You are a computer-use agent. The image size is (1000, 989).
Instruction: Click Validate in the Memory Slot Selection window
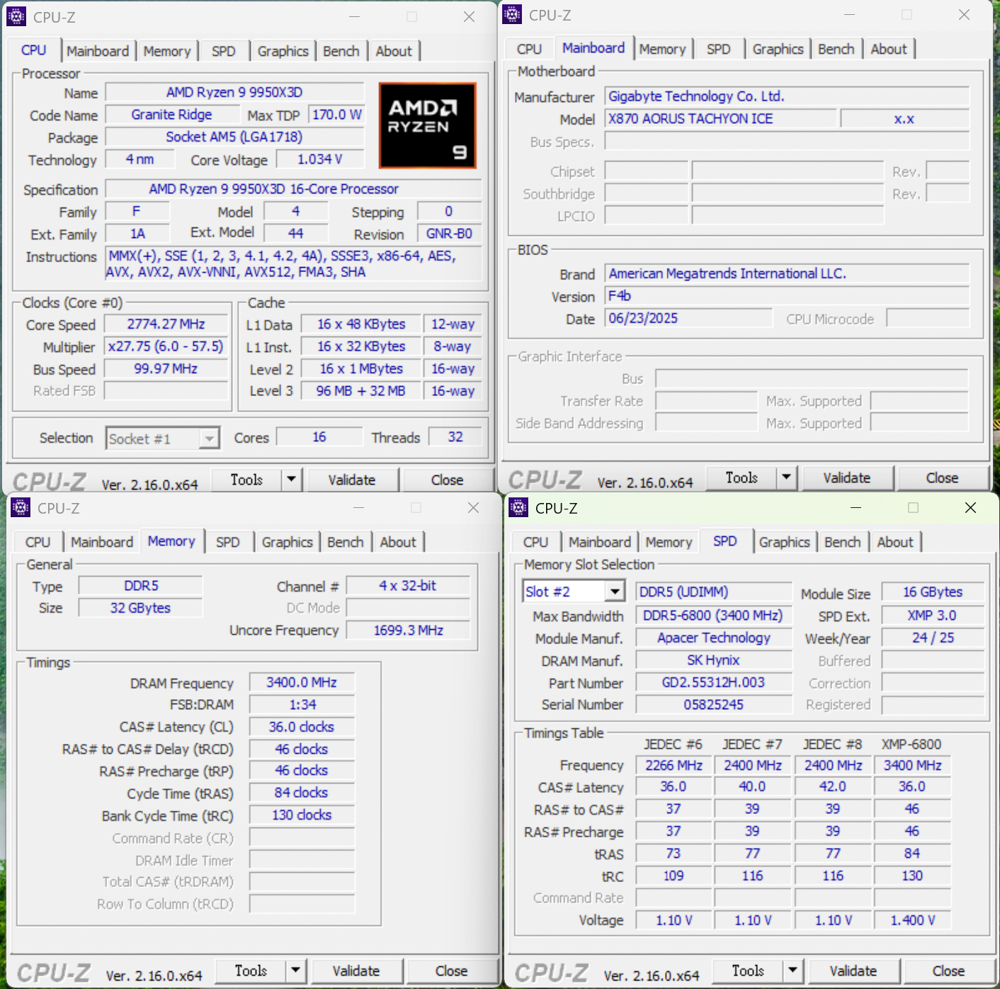853,971
